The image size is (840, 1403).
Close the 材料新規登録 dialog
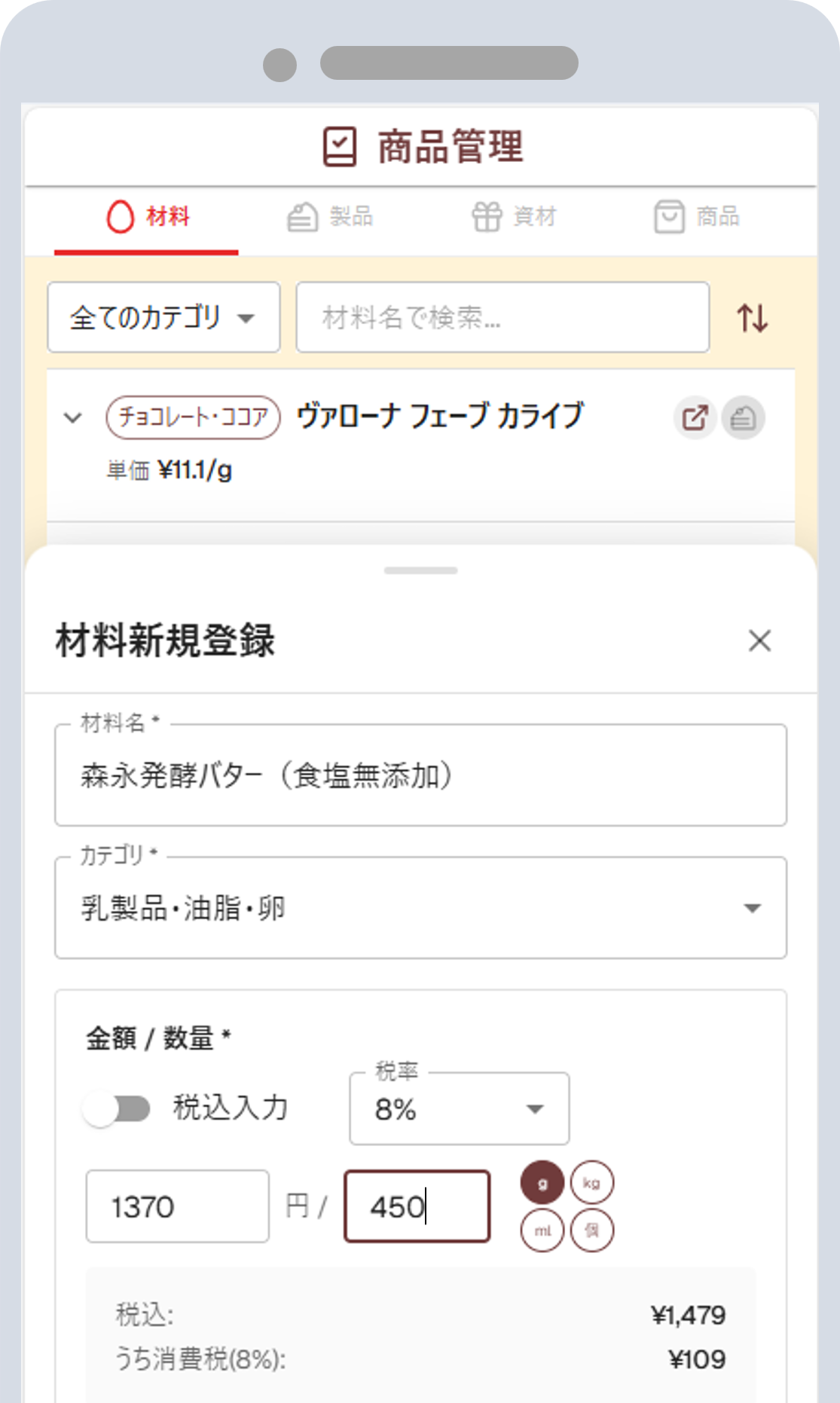[x=759, y=641]
